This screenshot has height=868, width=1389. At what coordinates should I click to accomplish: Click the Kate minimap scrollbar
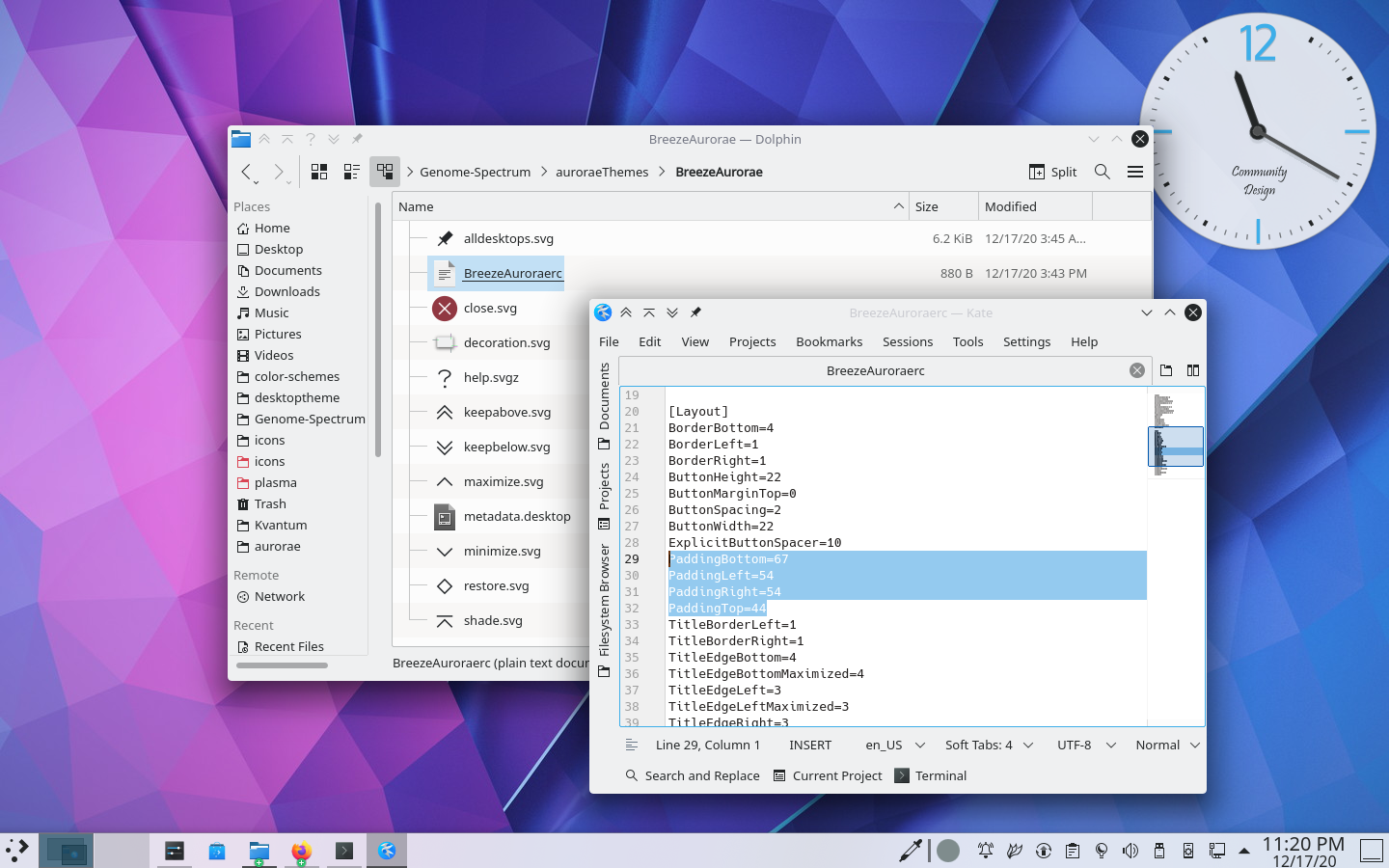(x=1176, y=556)
